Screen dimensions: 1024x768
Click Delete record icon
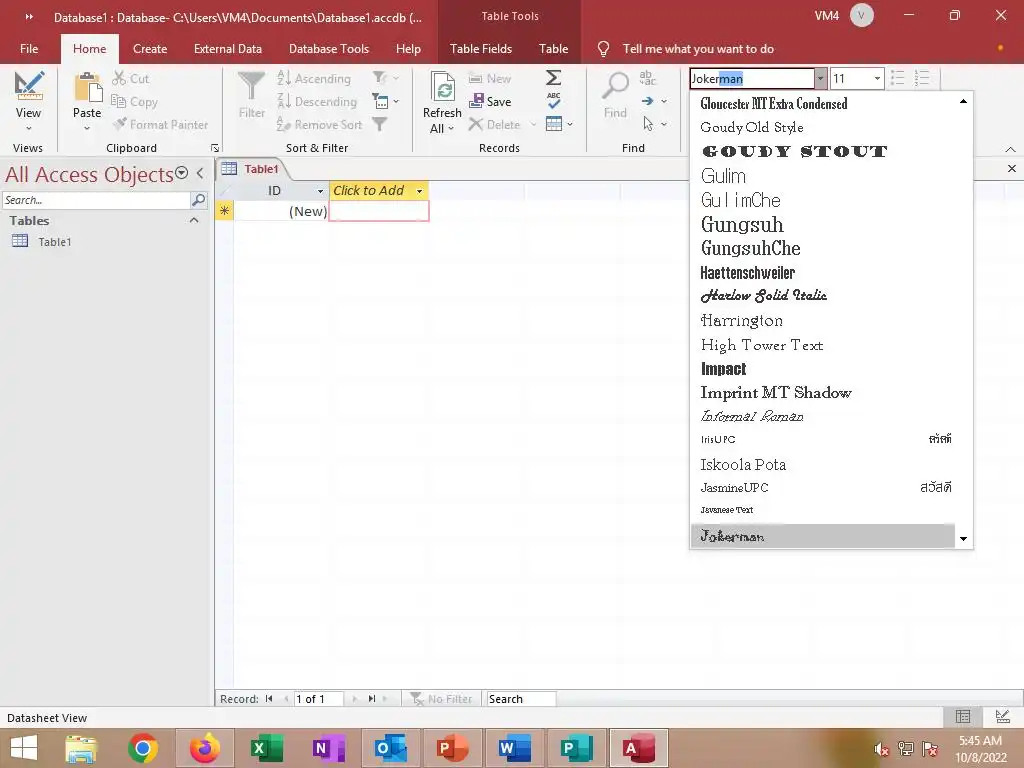point(475,124)
